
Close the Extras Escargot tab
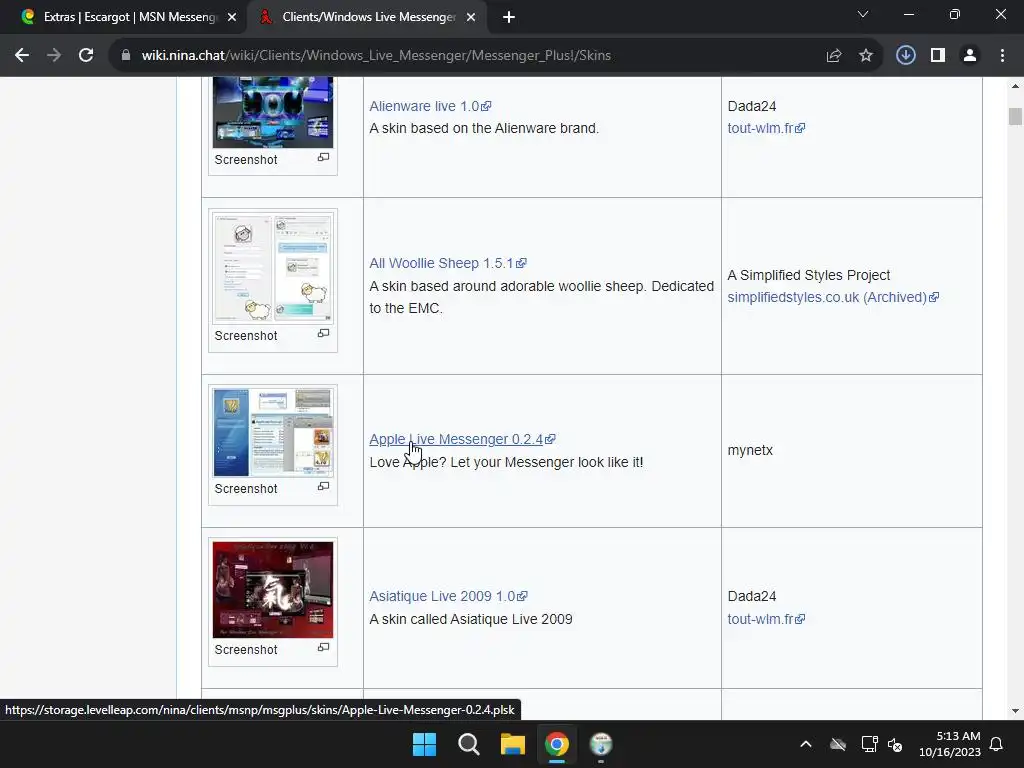(232, 17)
